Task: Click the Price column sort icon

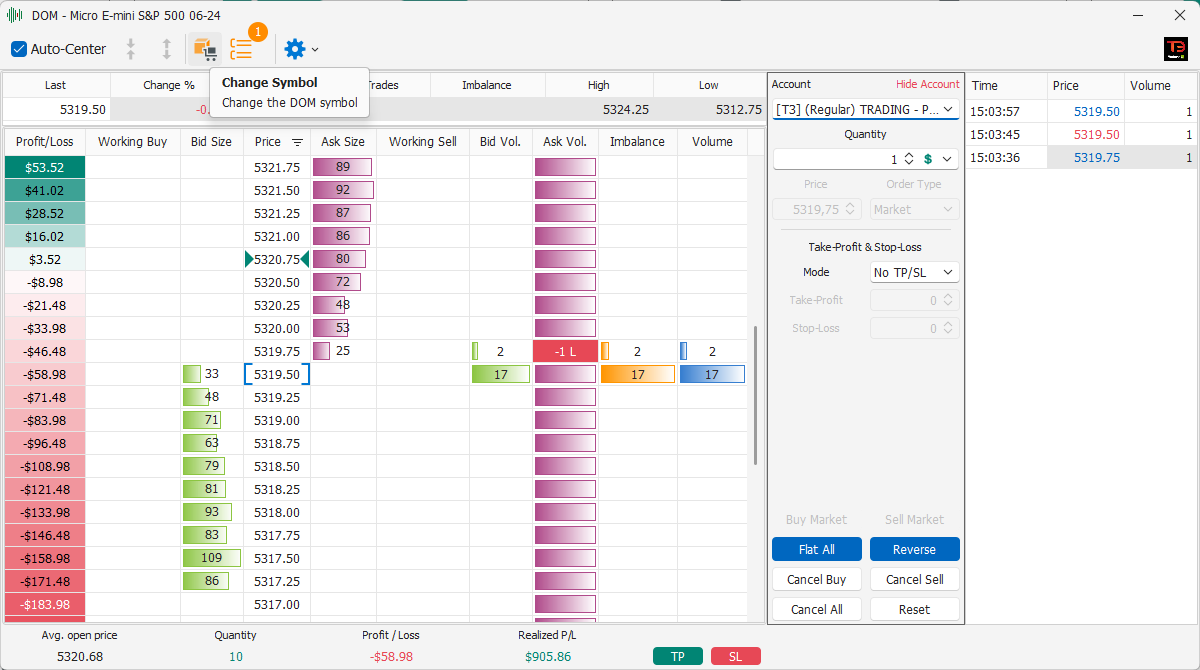Action: [x=297, y=143]
